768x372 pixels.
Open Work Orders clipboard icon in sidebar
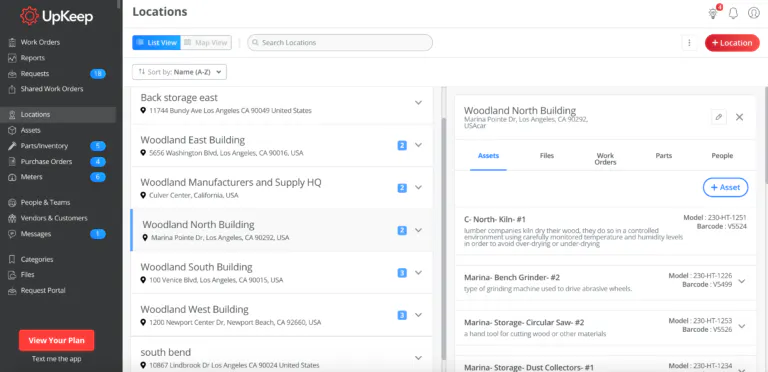[x=12, y=43]
